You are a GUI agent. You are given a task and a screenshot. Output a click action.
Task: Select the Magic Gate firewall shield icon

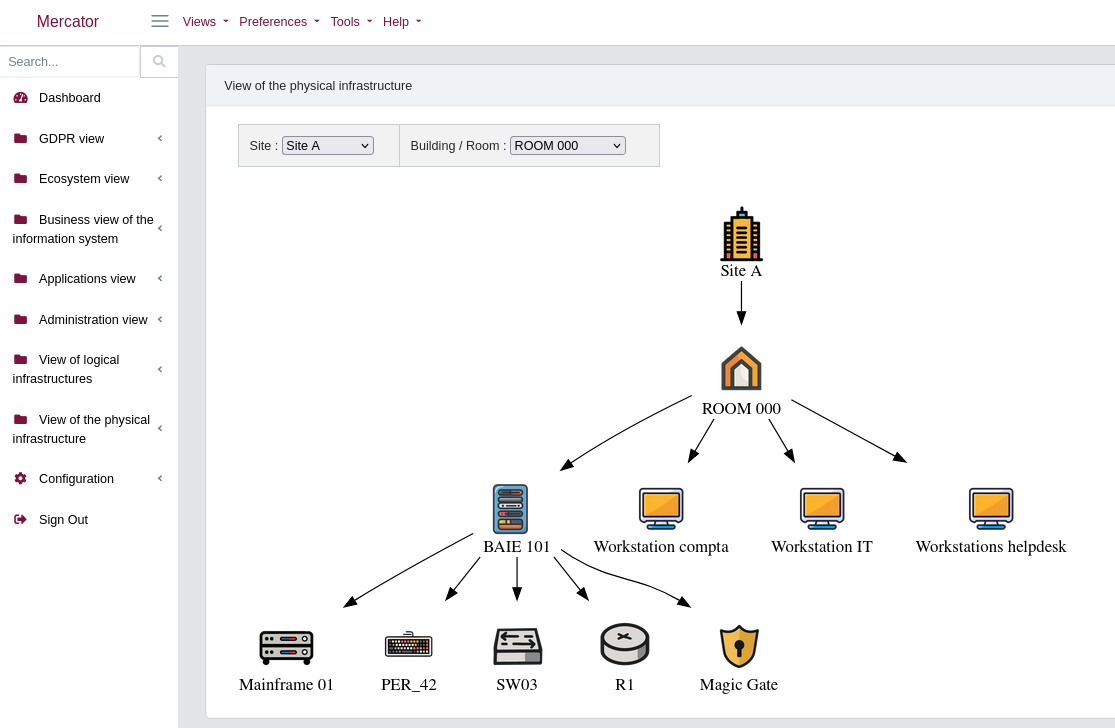click(x=739, y=646)
